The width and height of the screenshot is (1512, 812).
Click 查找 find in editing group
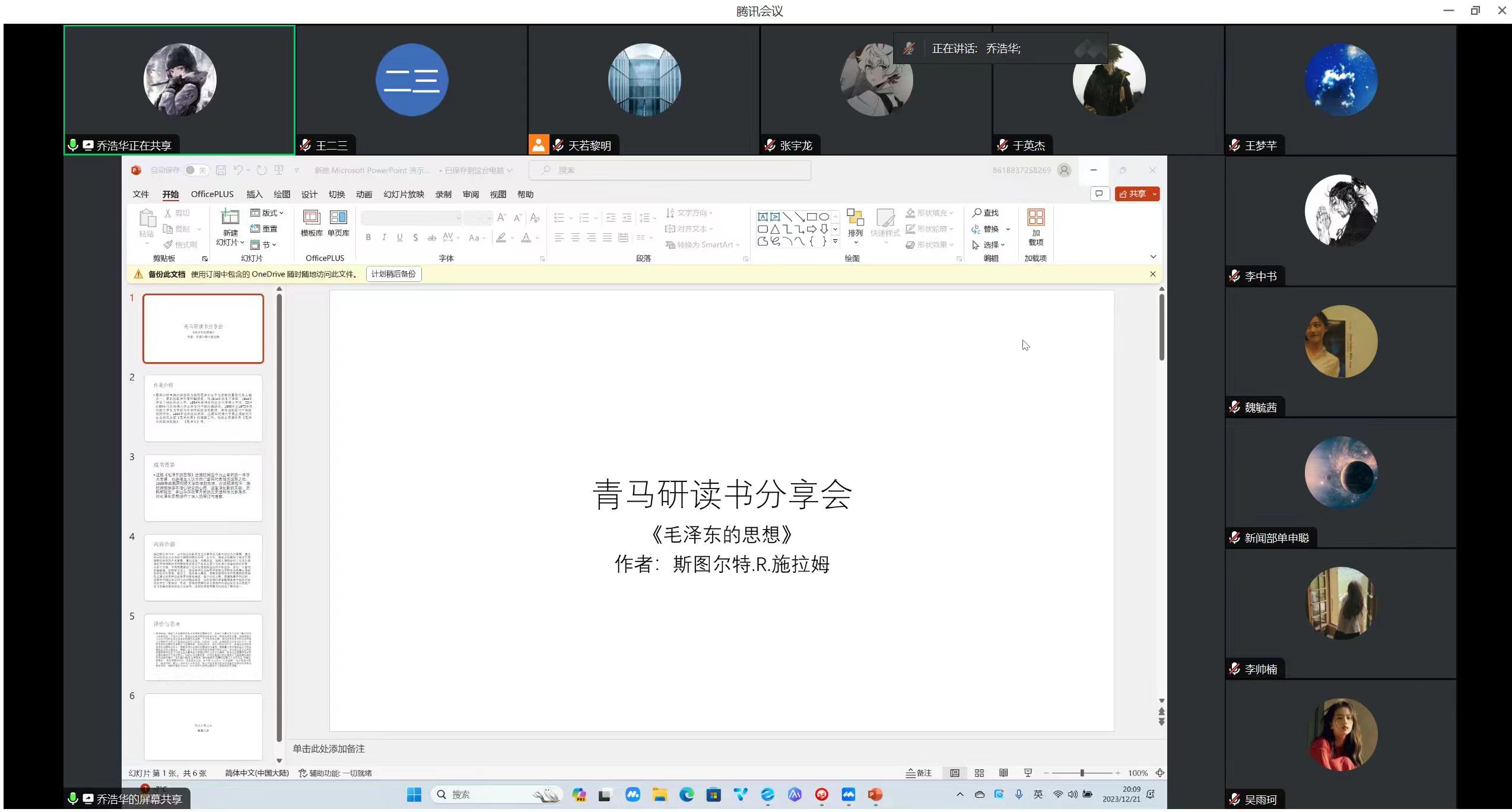pos(986,212)
